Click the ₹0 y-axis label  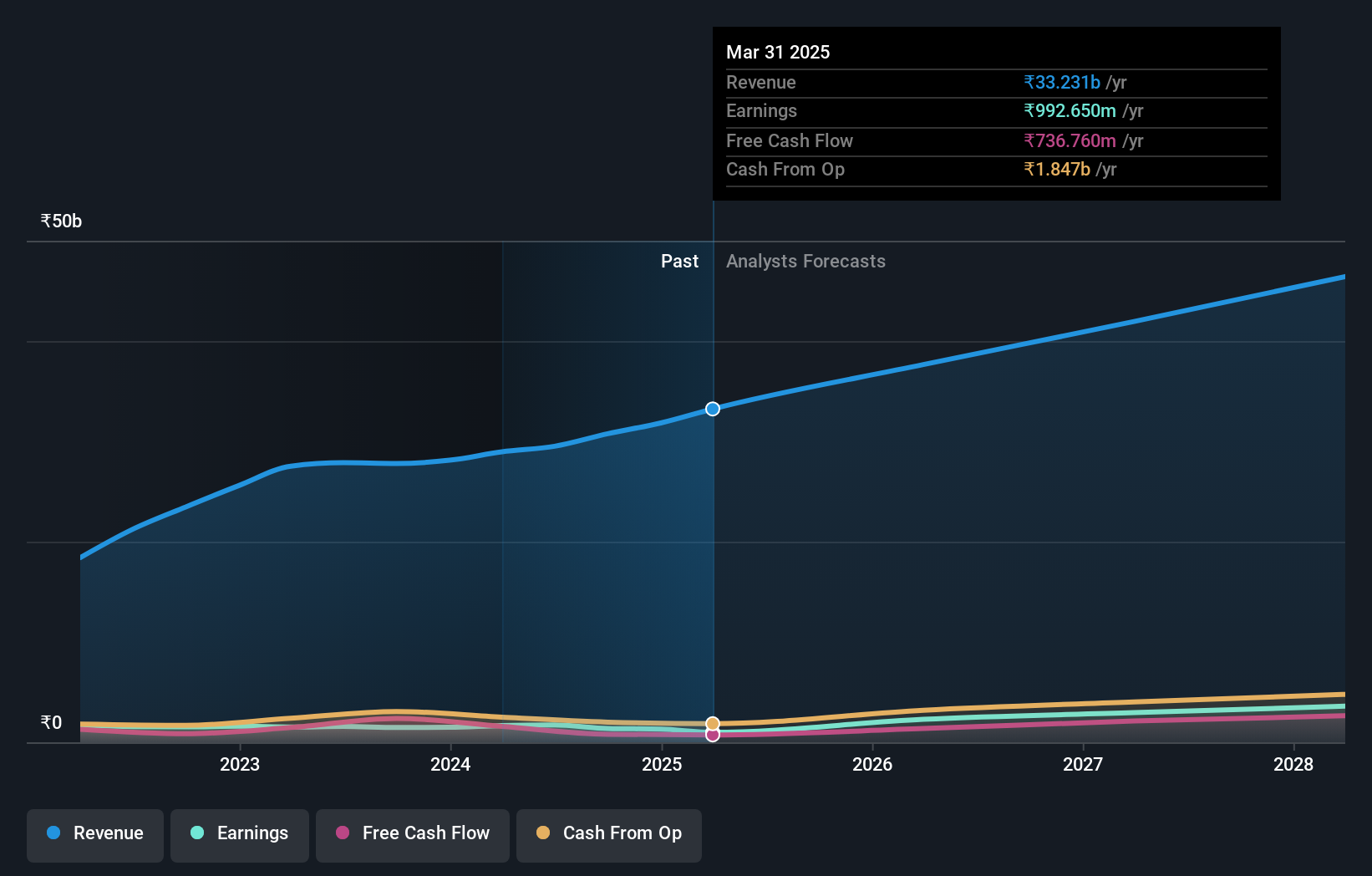(51, 722)
